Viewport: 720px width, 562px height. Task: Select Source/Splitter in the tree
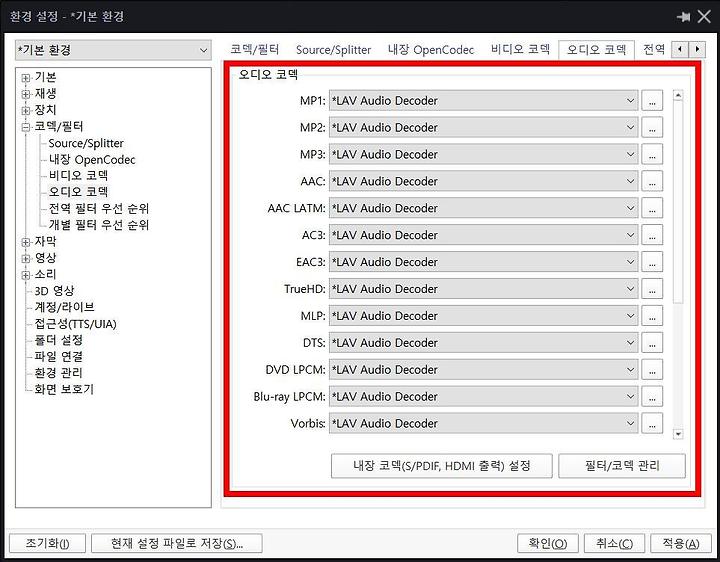[86, 143]
